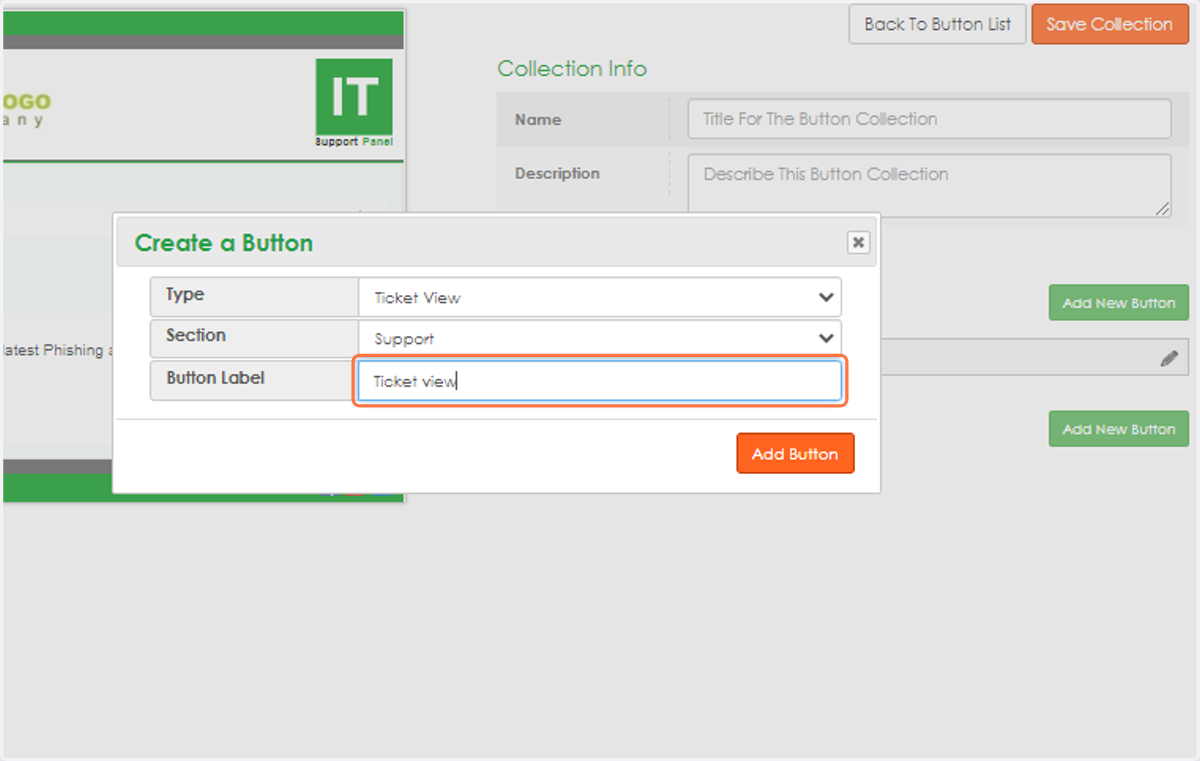Focus the collection Name input field

click(x=929, y=118)
